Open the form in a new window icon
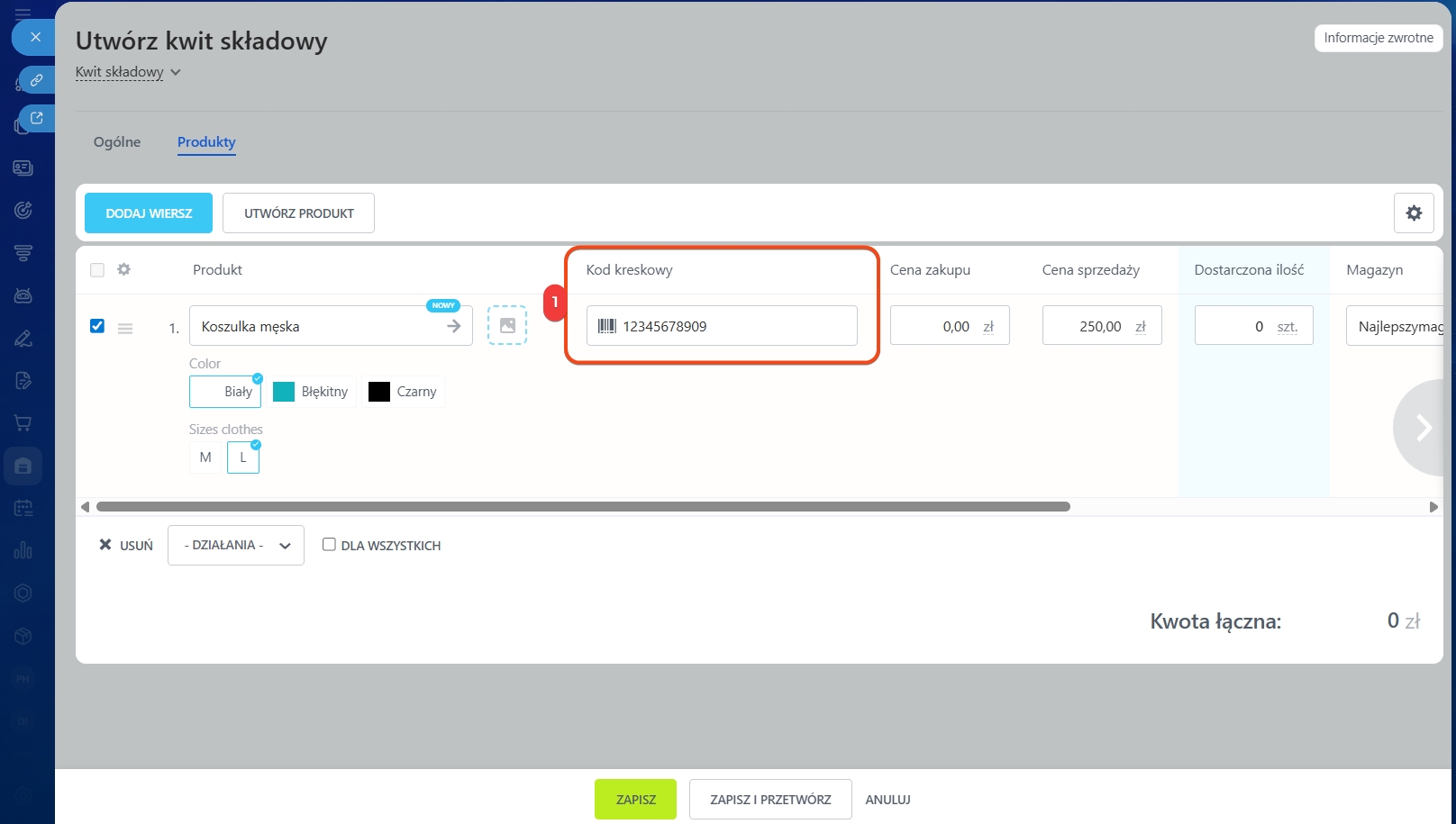Image resolution: width=1456 pixels, height=824 pixels. pyautogui.click(x=36, y=118)
